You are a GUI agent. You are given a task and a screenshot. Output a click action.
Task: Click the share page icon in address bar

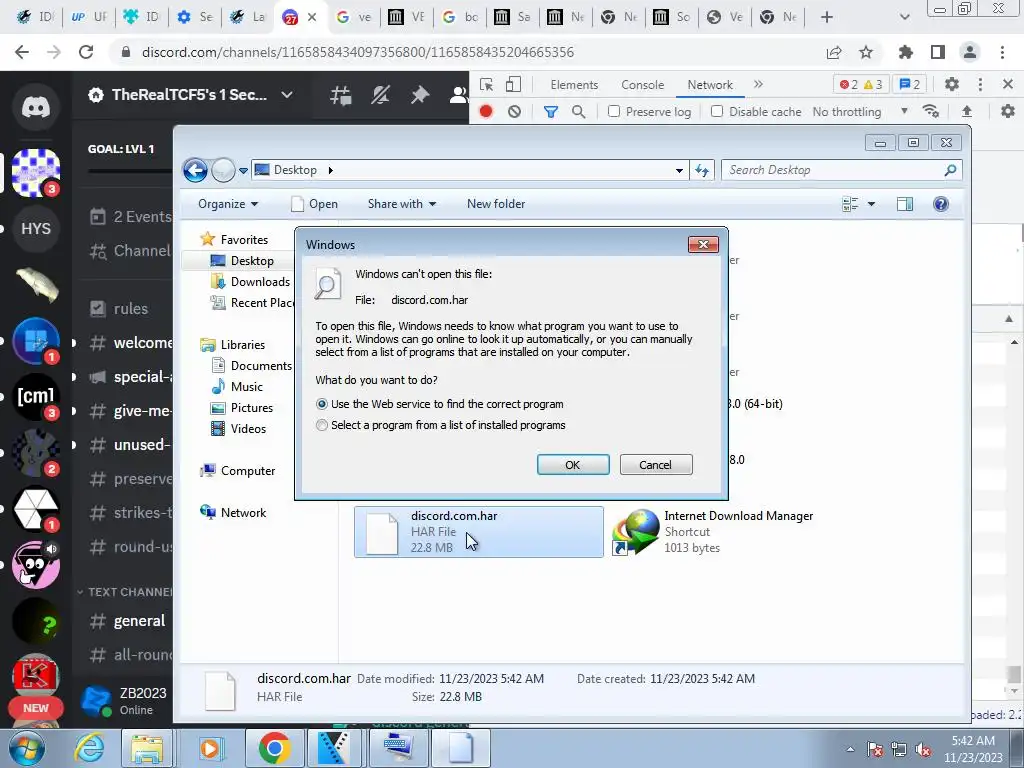tap(834, 52)
